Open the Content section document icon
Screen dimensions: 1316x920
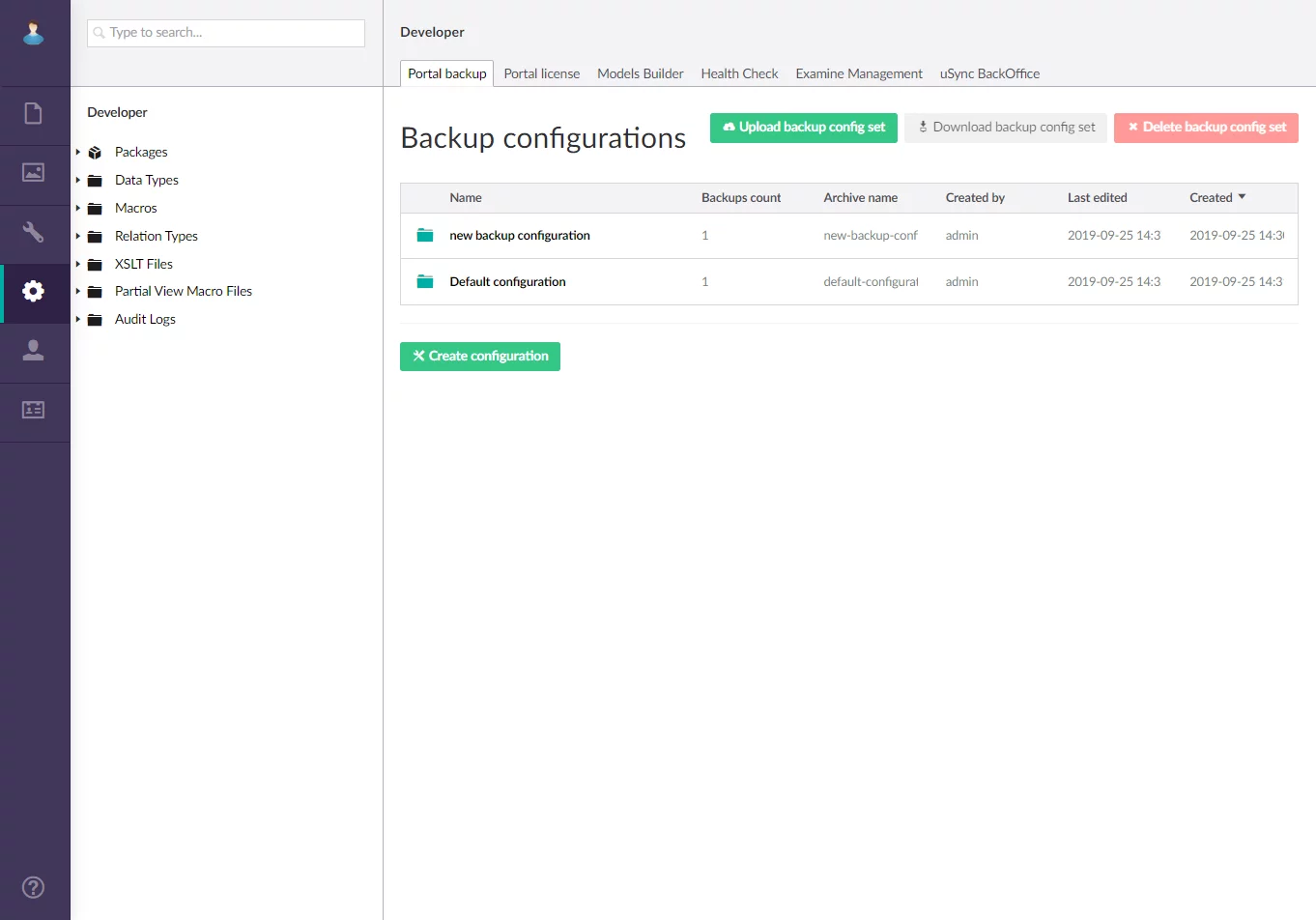[x=34, y=114]
